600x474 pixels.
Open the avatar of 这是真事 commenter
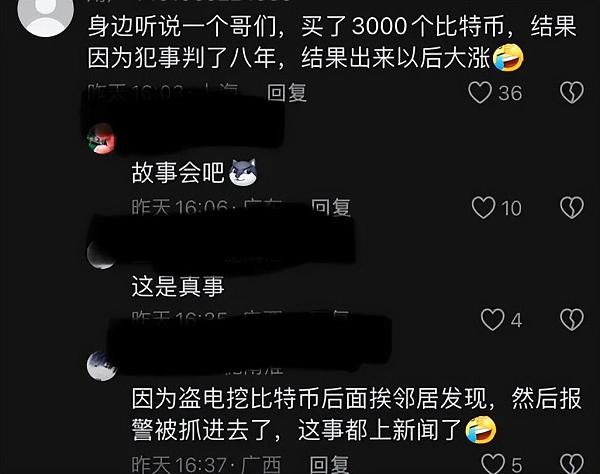[x=101, y=254]
